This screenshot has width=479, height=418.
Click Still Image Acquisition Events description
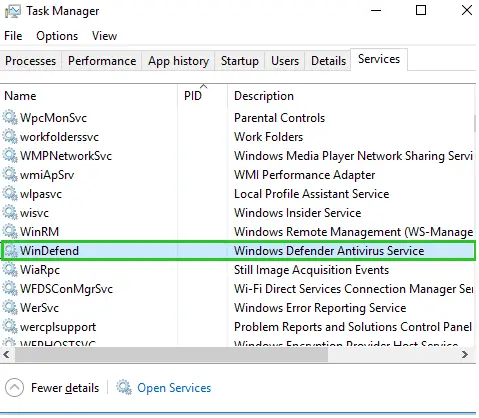point(311,270)
